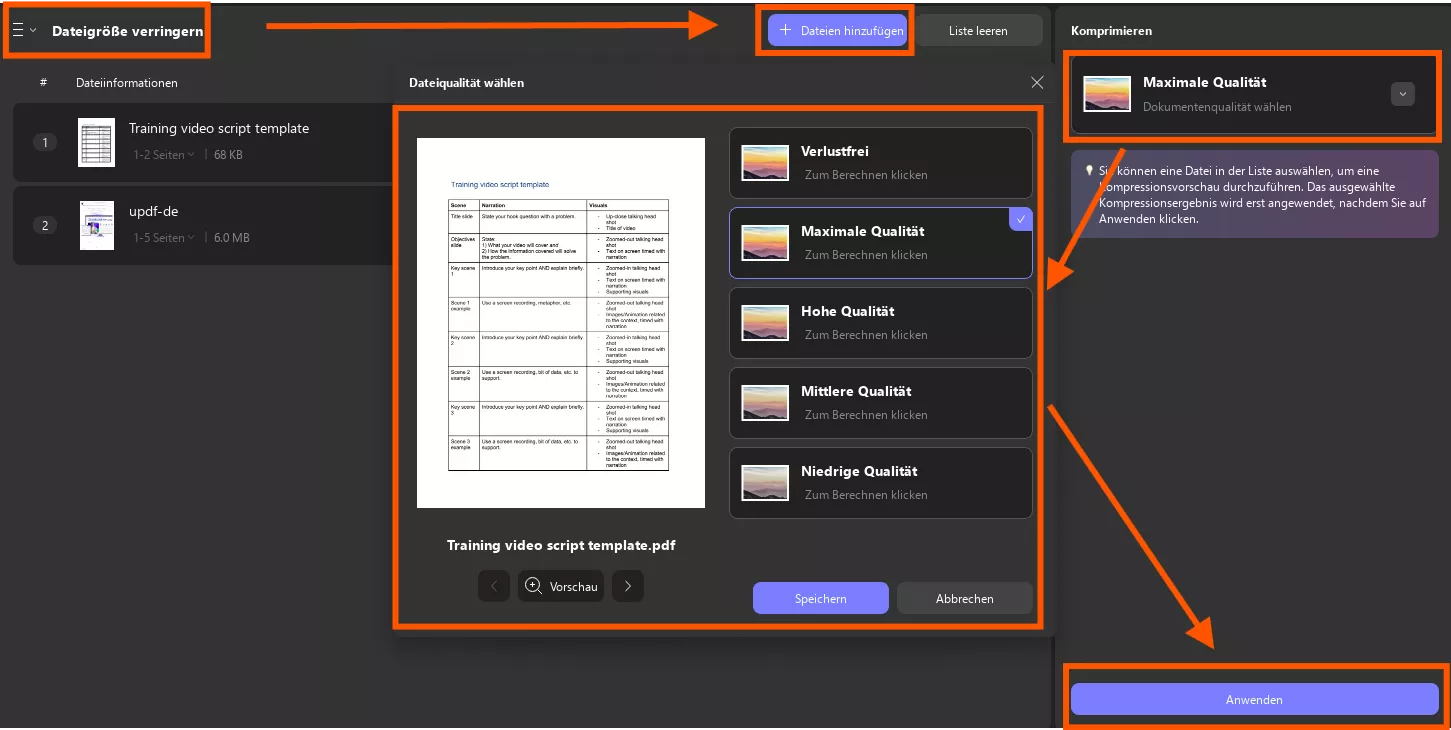Image resolution: width=1451 pixels, height=730 pixels.
Task: Choose the Verlustfrei quality option
Action: pyautogui.click(x=881, y=163)
